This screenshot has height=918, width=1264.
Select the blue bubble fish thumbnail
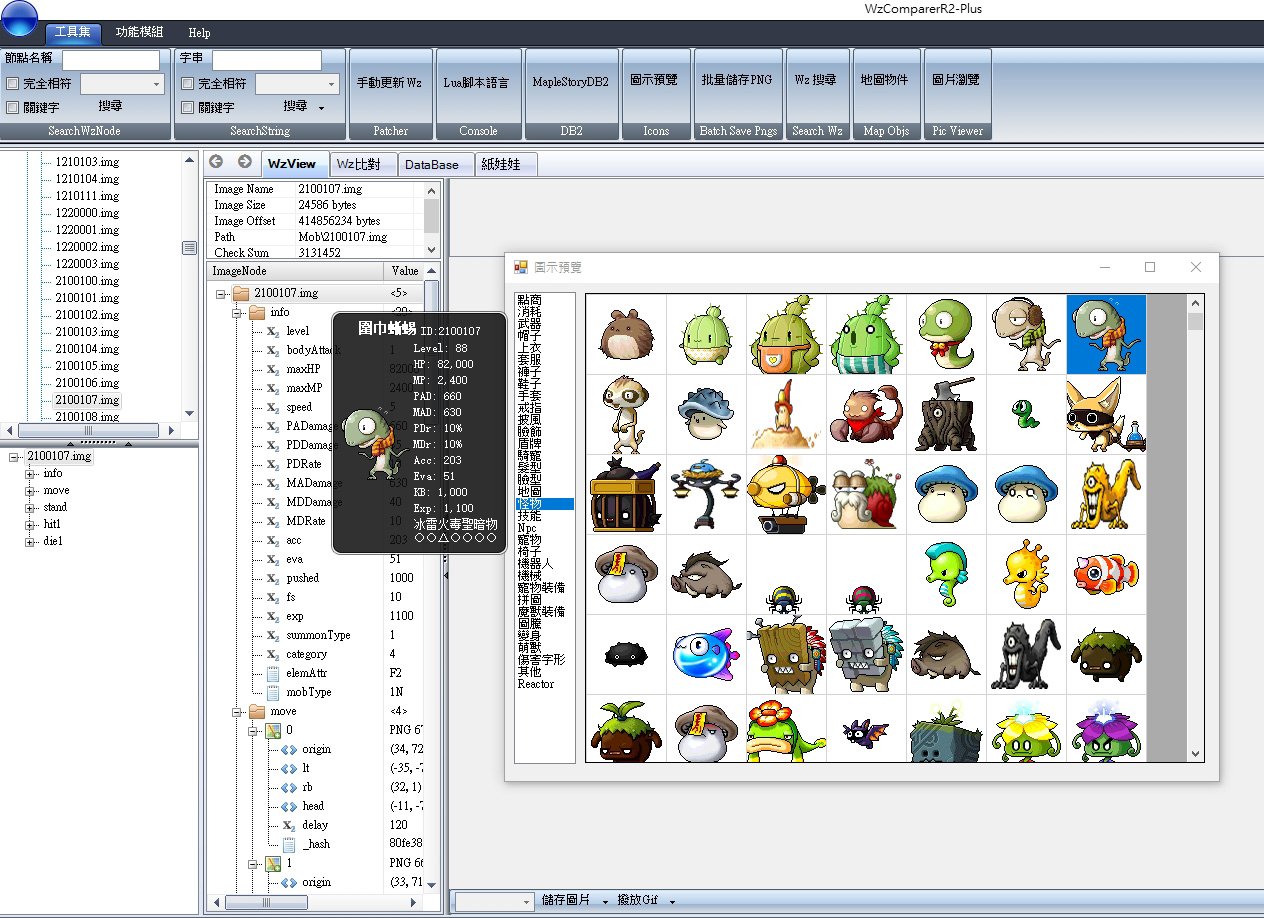706,654
